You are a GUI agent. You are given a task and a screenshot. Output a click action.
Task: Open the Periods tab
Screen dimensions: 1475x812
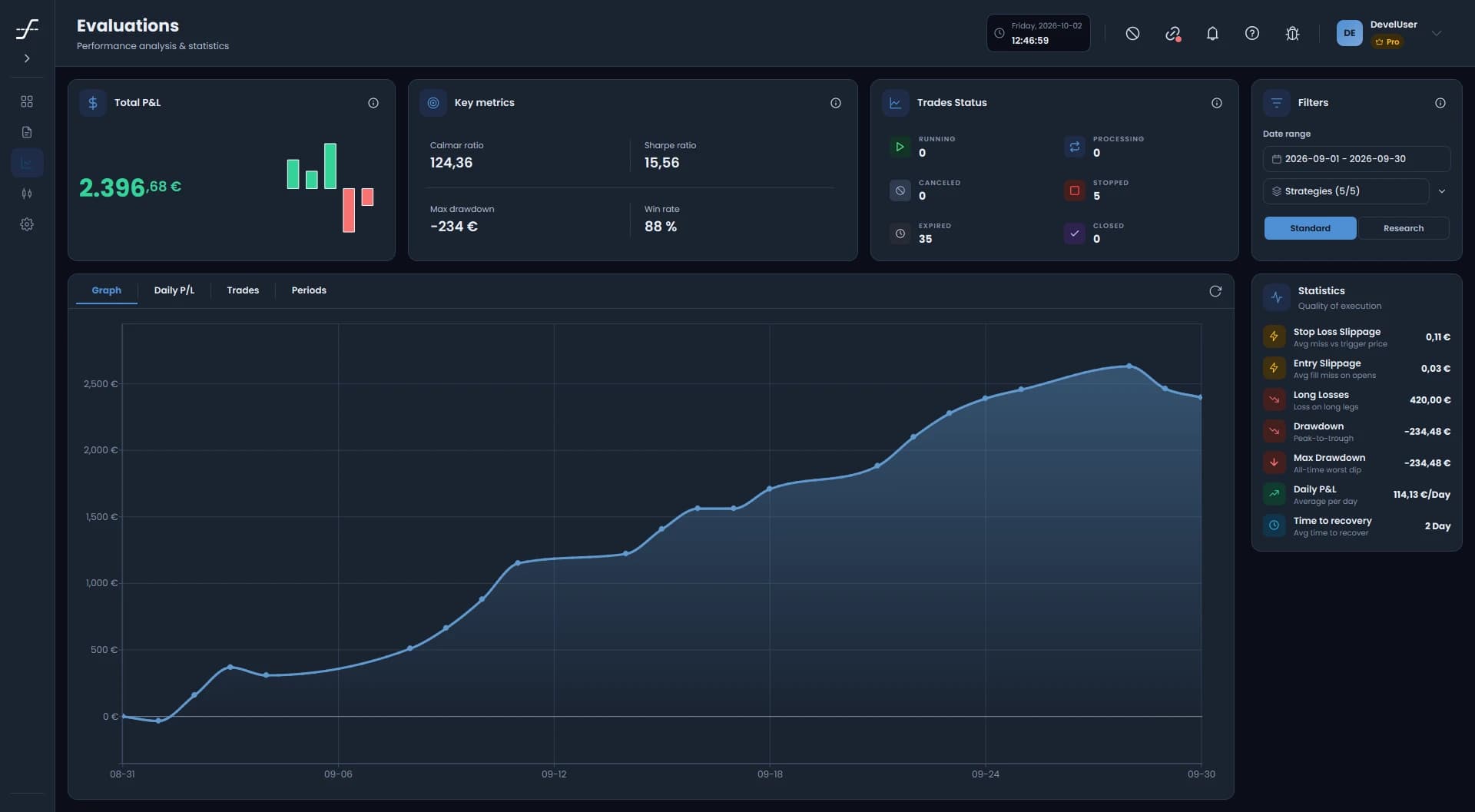(x=309, y=290)
